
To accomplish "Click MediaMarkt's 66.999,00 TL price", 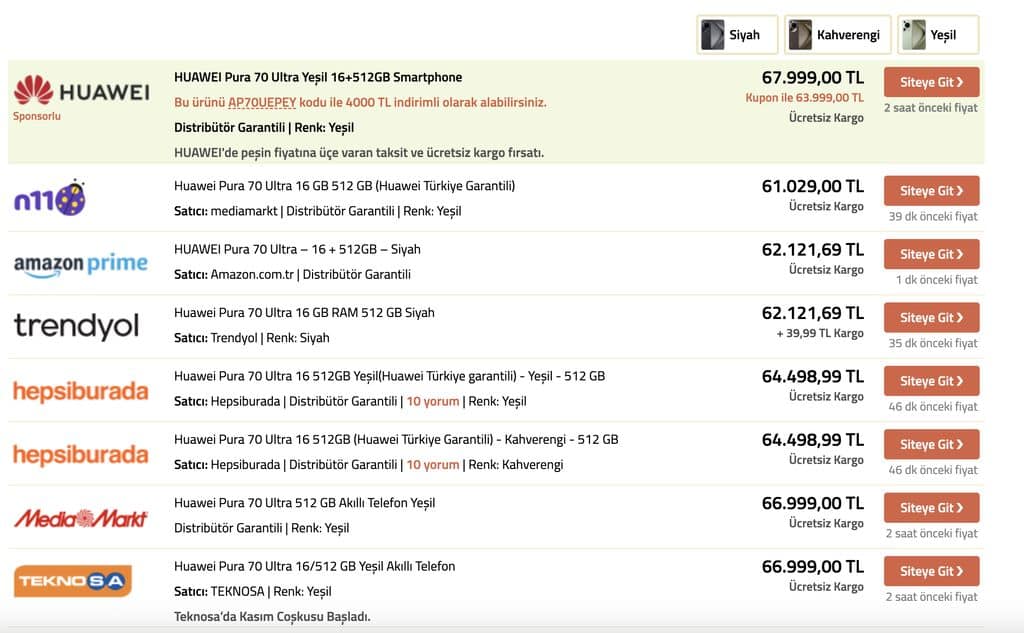I will pos(812,503).
